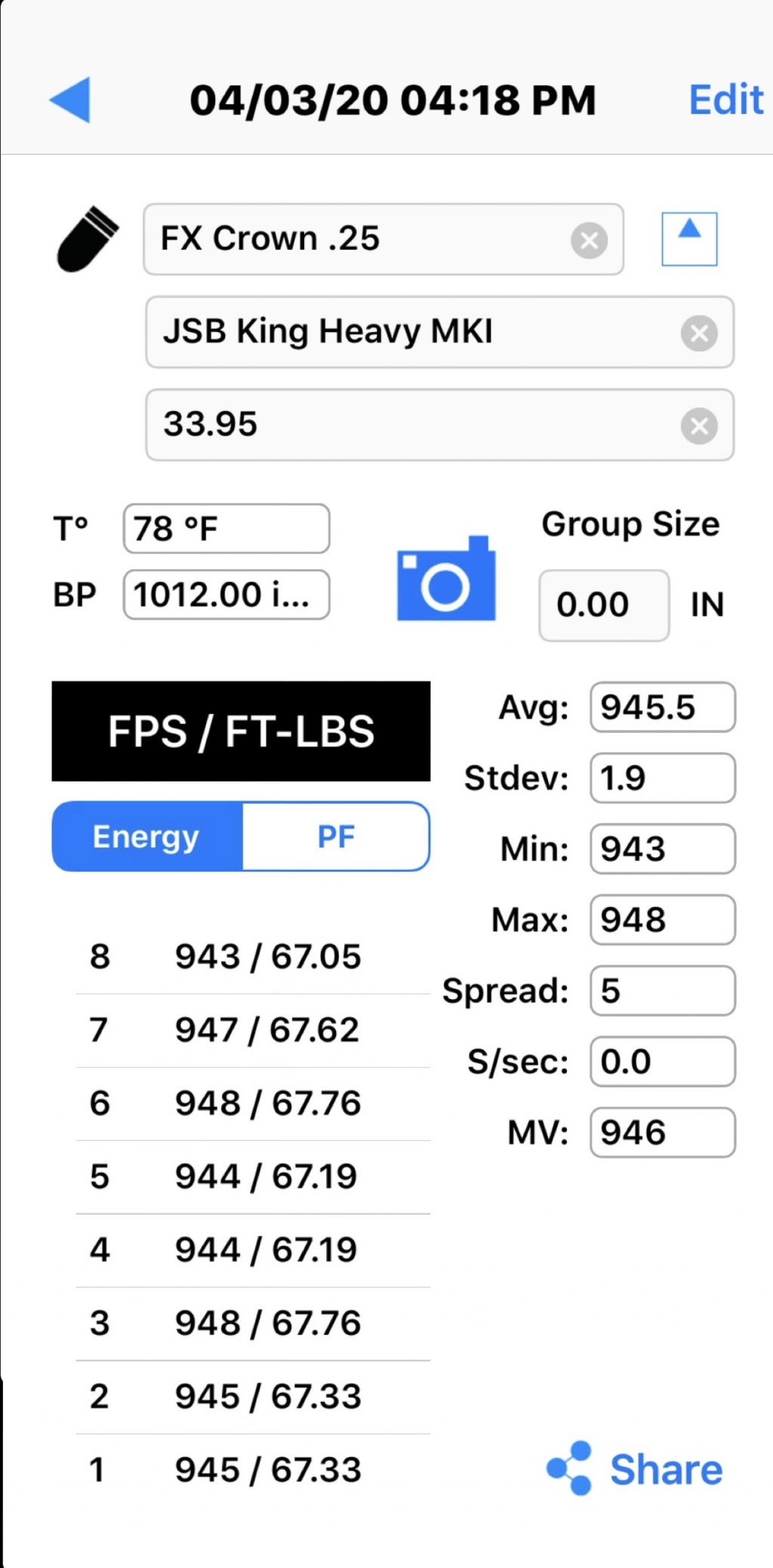The width and height of the screenshot is (773, 1568).
Task: Tap the Avg 945.5 value box
Action: point(663,707)
